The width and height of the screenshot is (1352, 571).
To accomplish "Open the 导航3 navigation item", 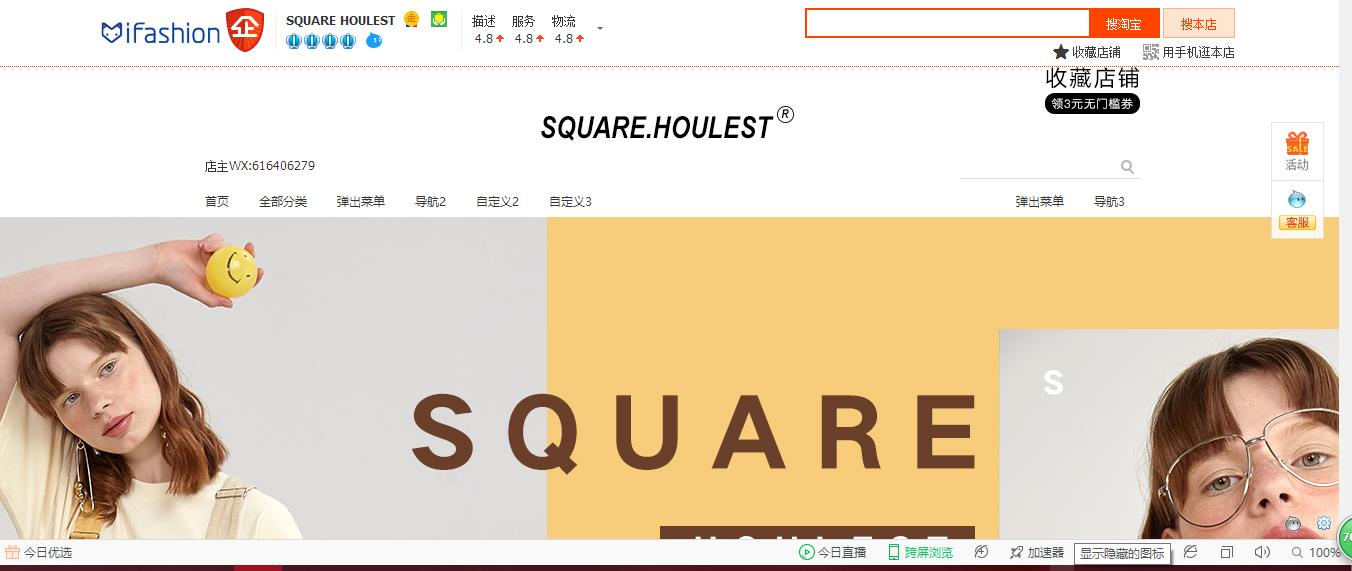I will [1109, 201].
